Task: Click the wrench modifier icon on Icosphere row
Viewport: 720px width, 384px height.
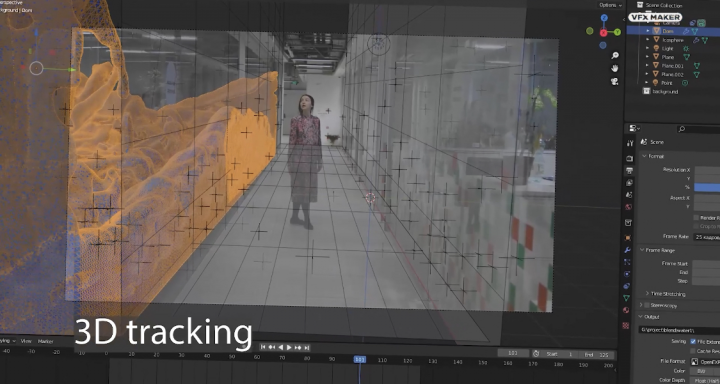Action: [696, 40]
